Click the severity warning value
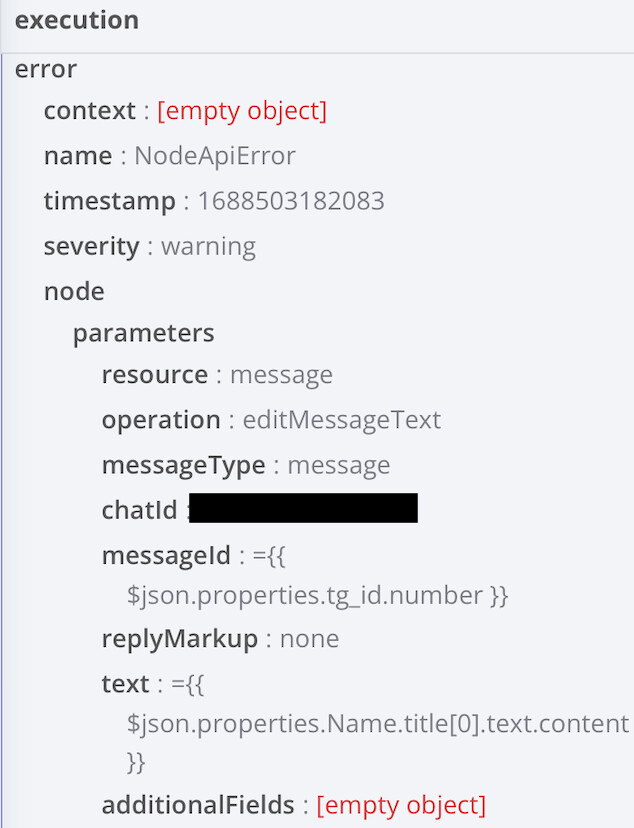 pos(208,246)
